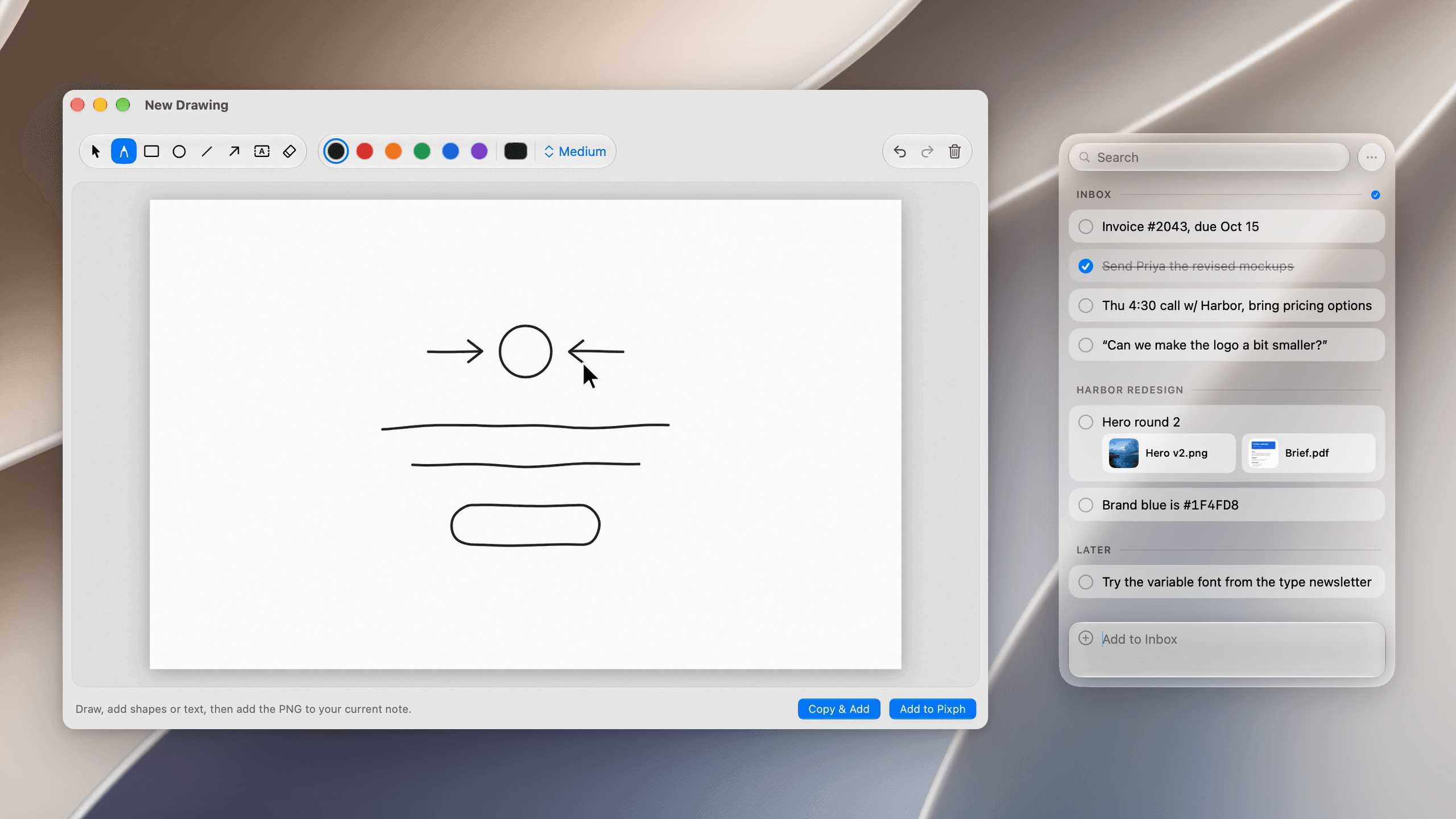Viewport: 1456px width, 819px height.
Task: Check off variable font newsletter note
Action: click(x=1086, y=582)
